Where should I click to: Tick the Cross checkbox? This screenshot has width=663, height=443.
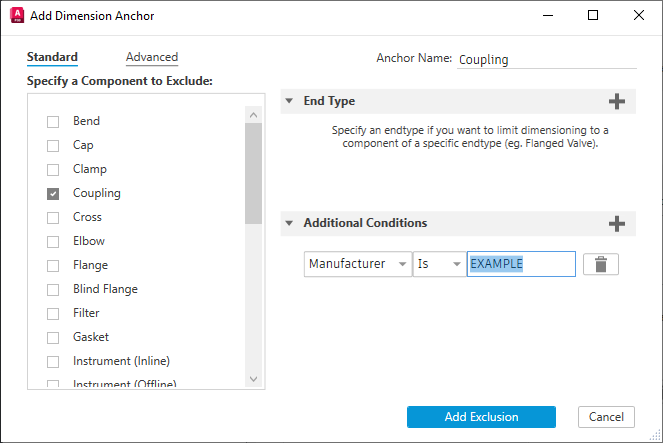point(53,218)
